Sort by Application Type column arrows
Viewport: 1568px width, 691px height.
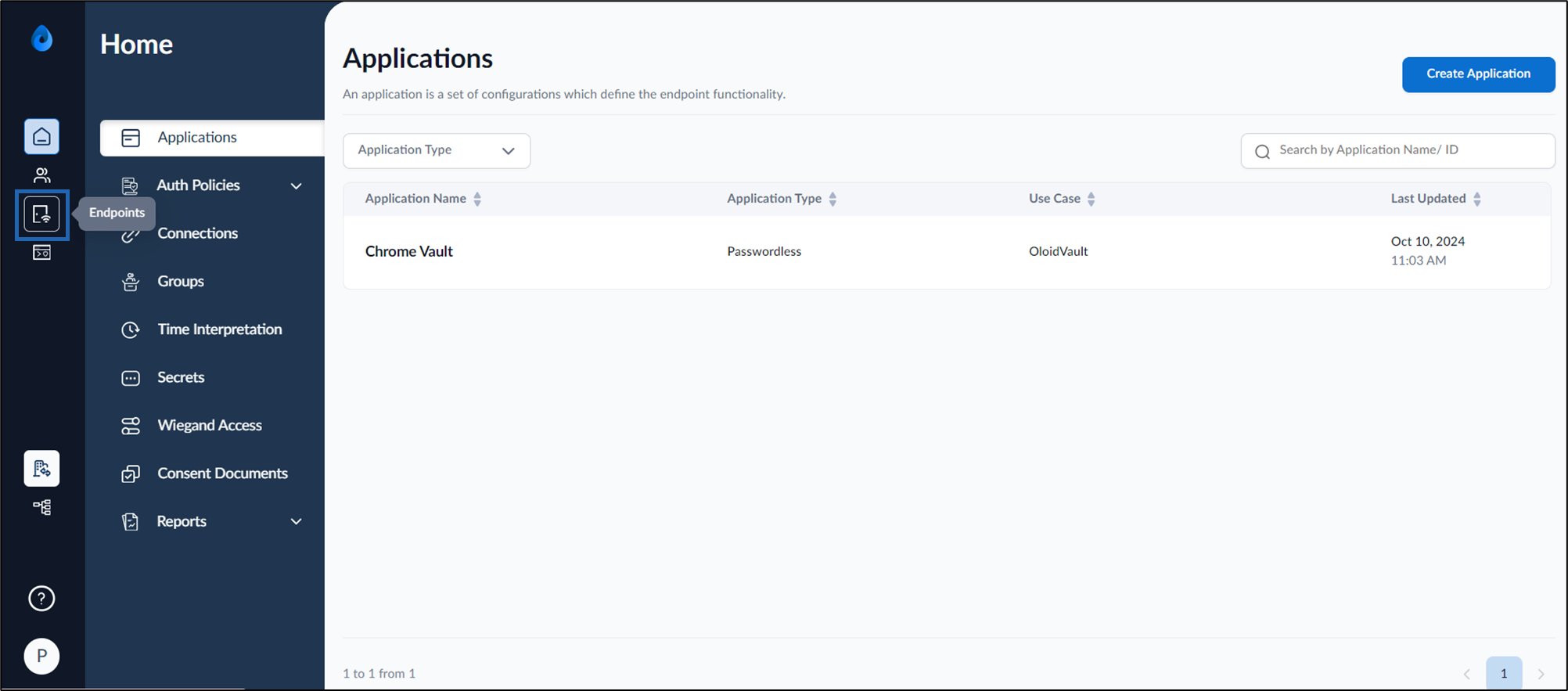(833, 199)
